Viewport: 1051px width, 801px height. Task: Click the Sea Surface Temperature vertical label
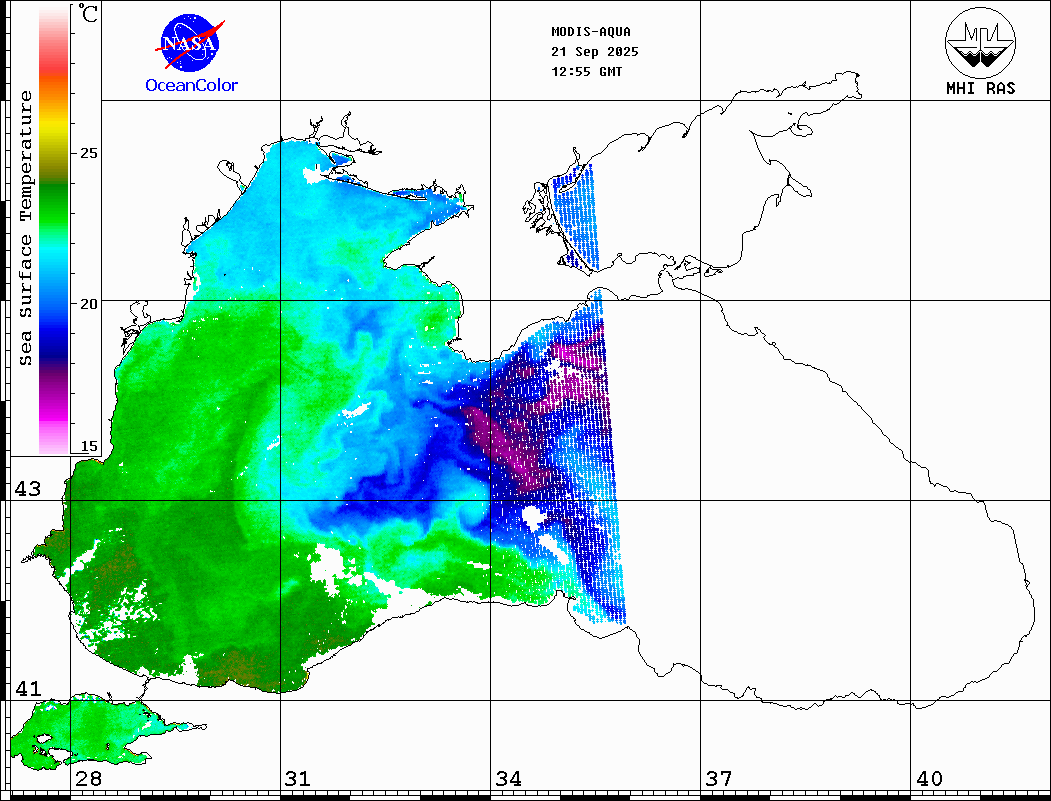point(27,228)
